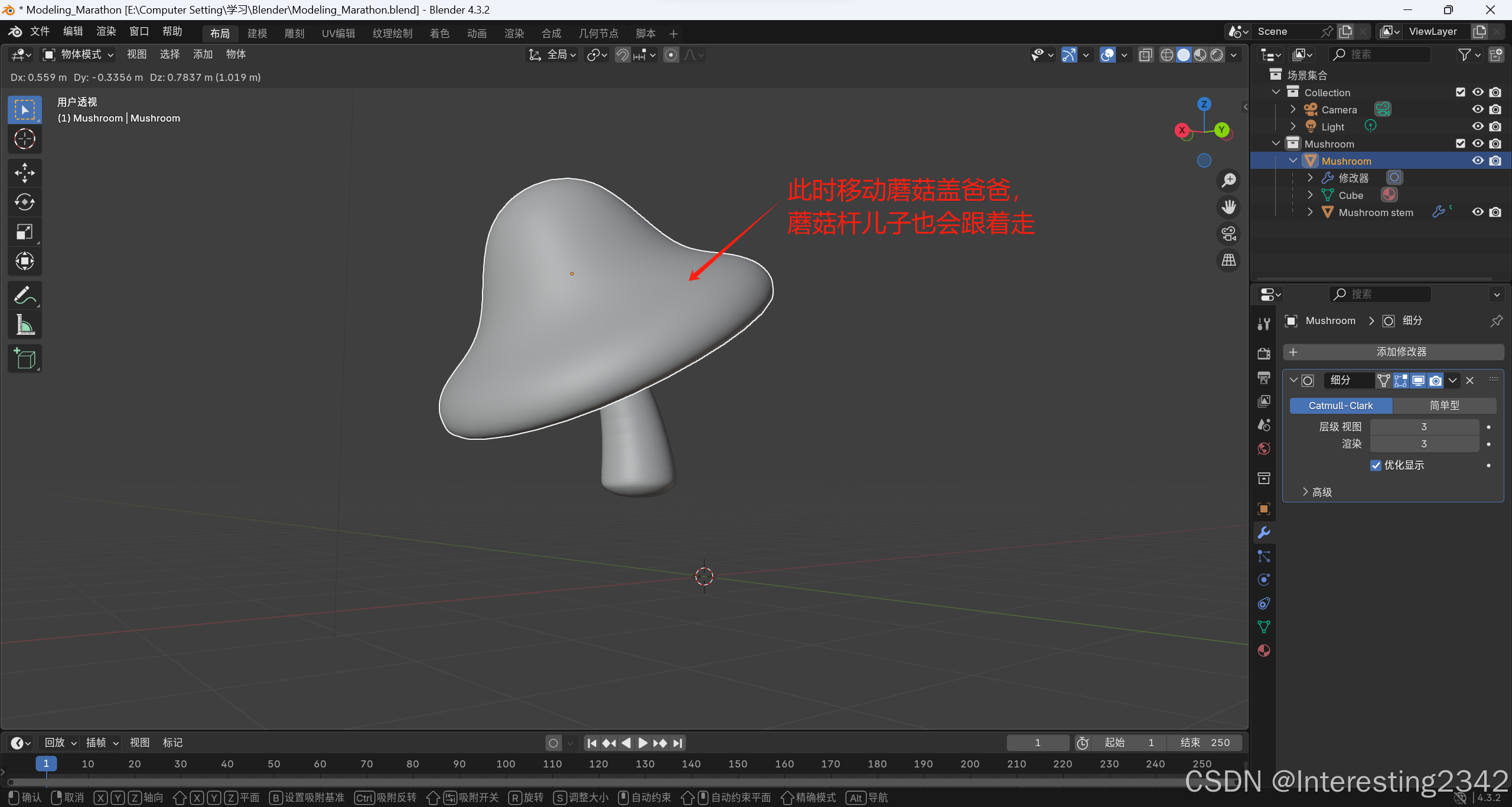1512x807 pixels.
Task: Open the 文件 menu
Action: pos(40,32)
